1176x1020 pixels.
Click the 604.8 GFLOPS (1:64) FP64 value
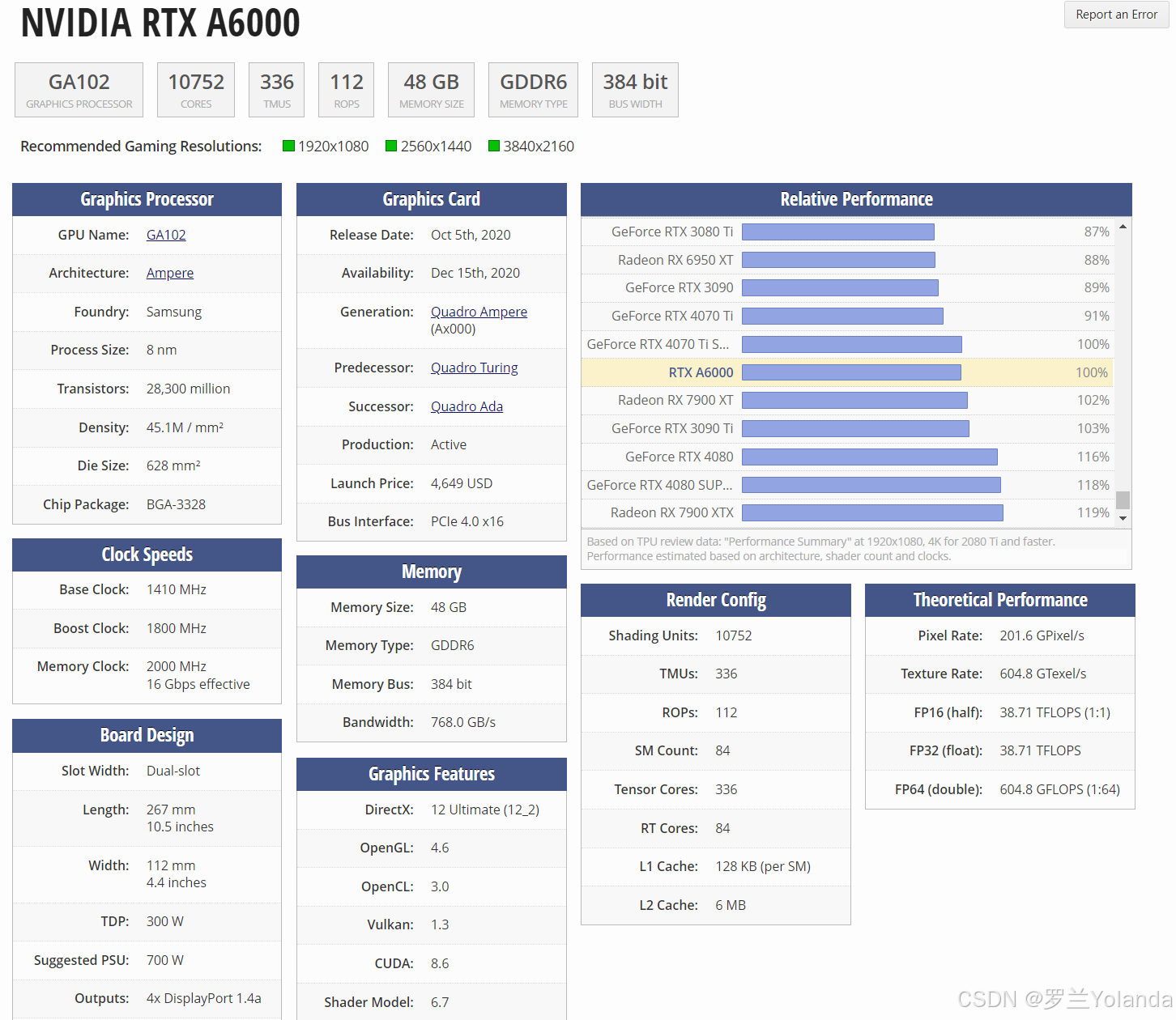1059,789
